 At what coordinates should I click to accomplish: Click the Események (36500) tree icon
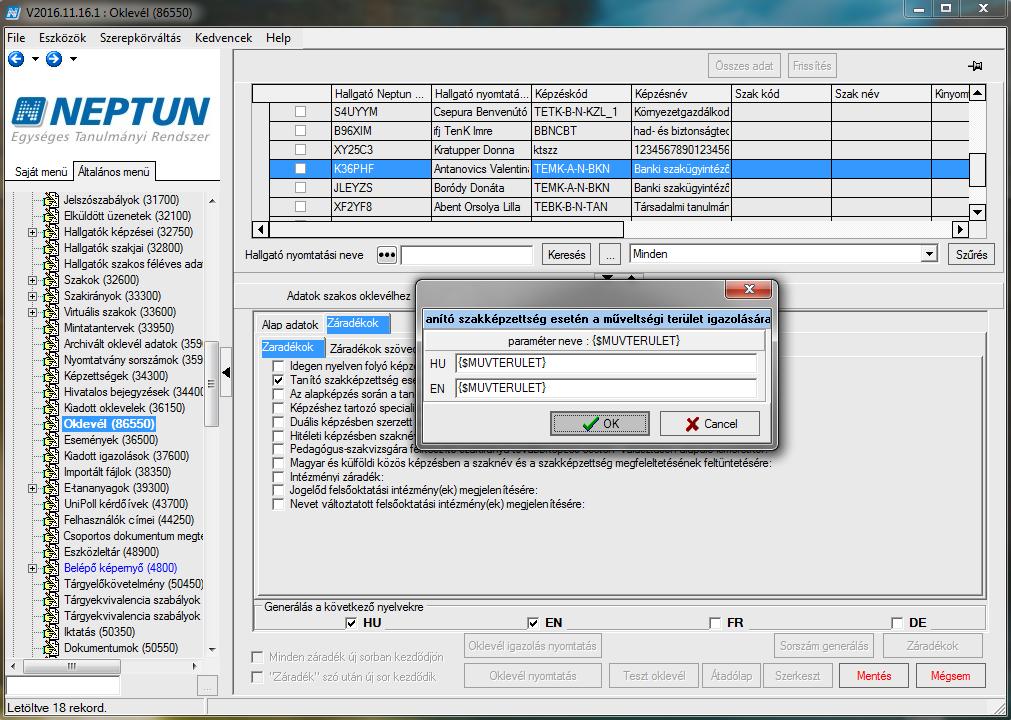[x=51, y=440]
